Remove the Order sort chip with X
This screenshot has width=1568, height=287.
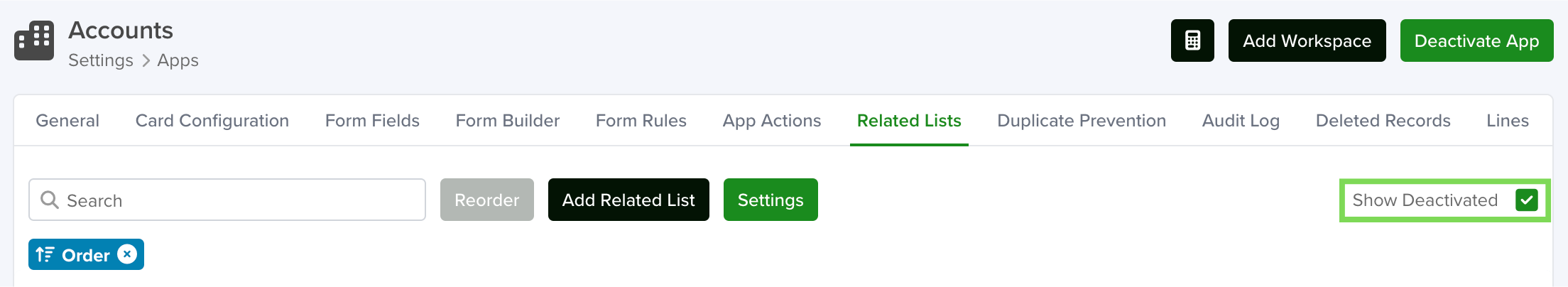[x=127, y=254]
